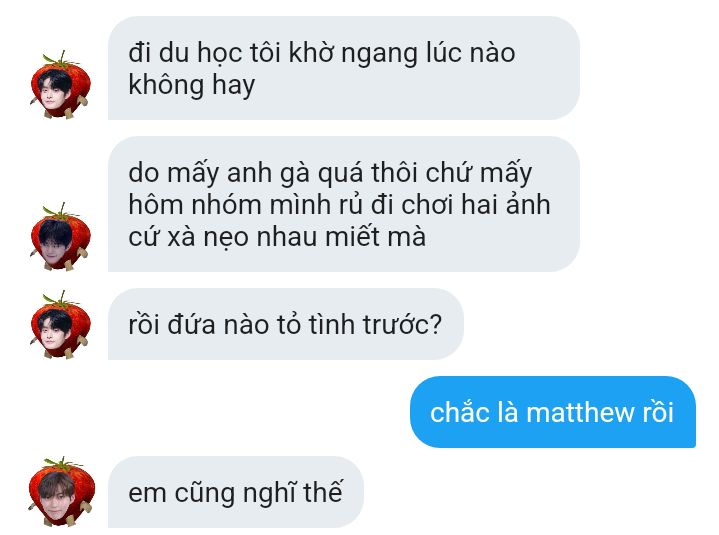
Task: Click the question mark ending "tỏ tình trước?"
Action: (436, 325)
